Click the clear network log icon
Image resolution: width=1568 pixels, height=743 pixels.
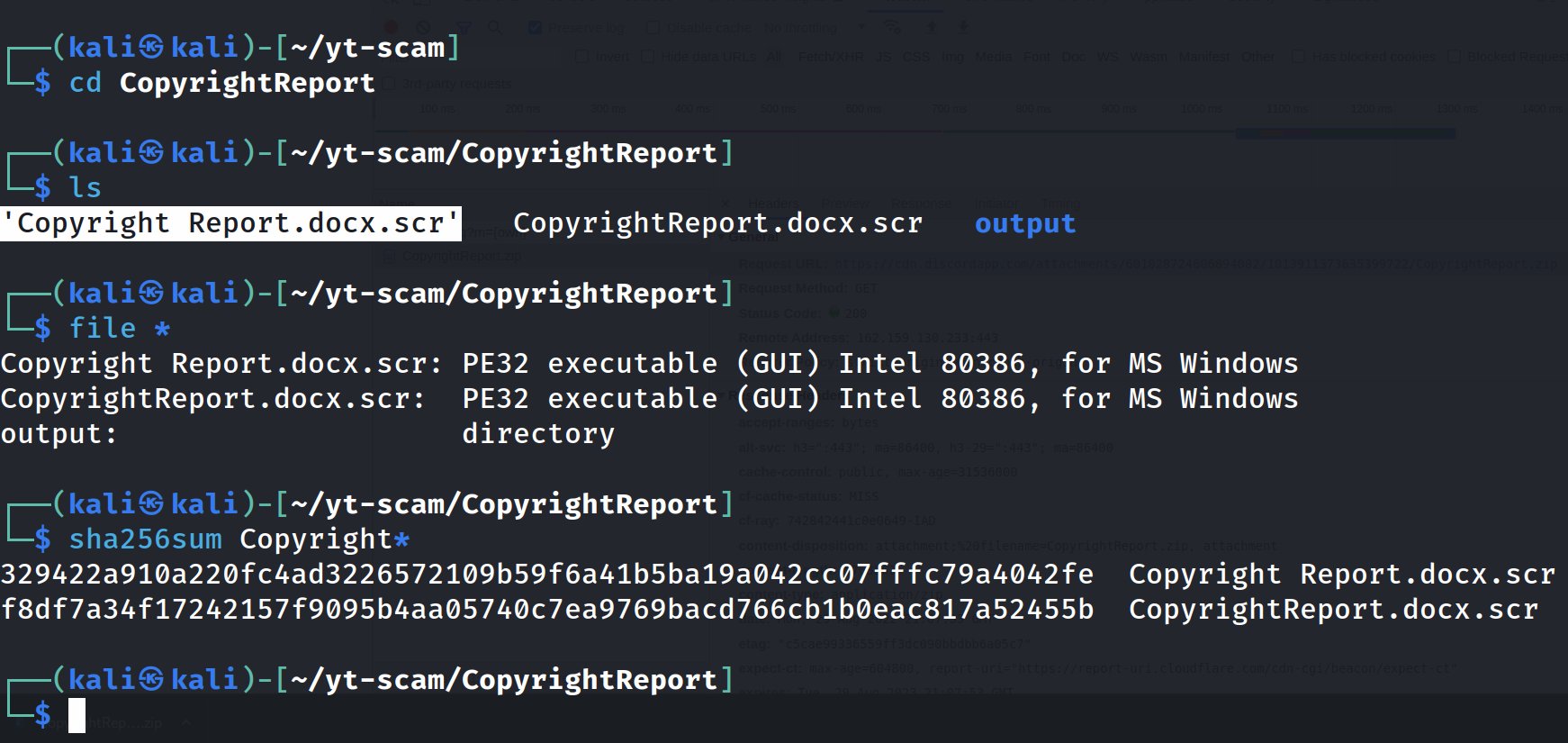[423, 27]
